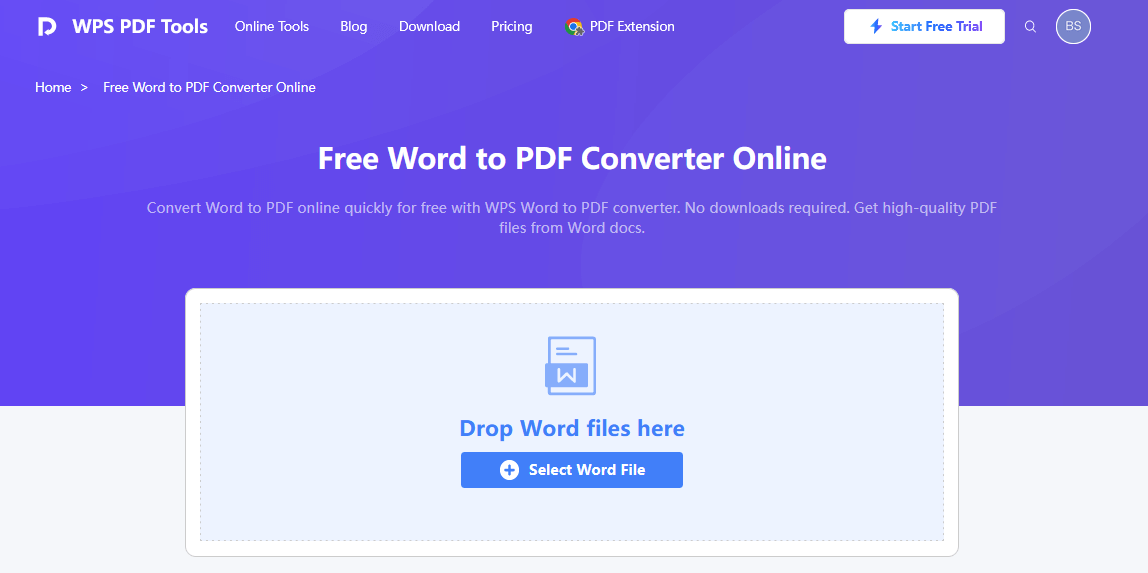The image size is (1148, 573).
Task: Click the lightning bolt icon in trial button
Action: 876,26
